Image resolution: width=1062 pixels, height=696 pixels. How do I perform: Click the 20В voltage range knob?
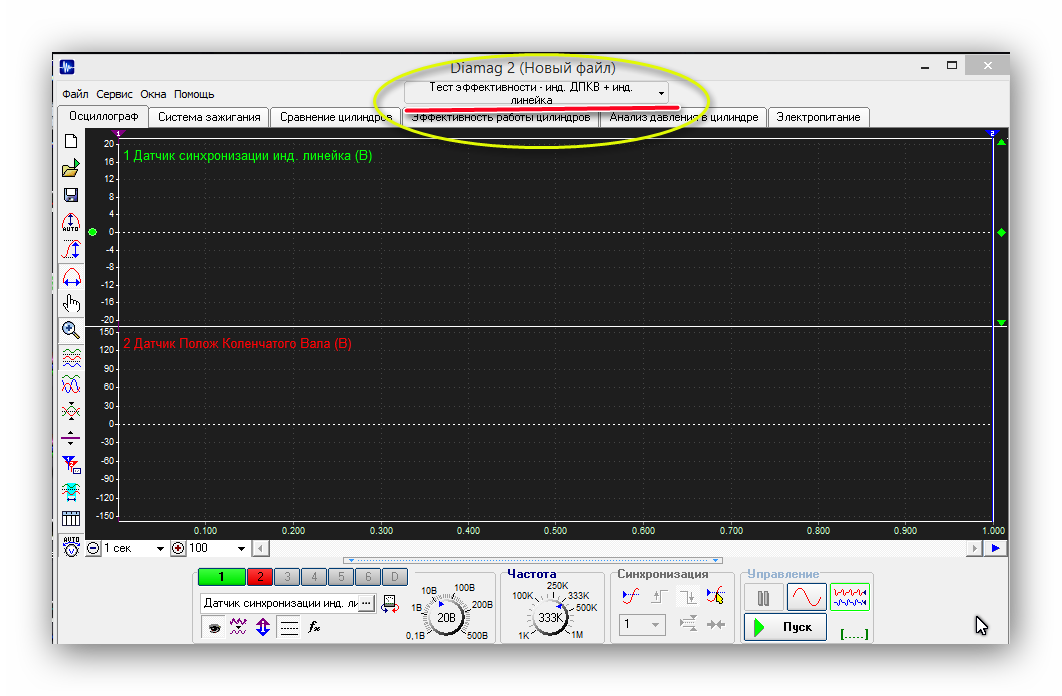[446, 617]
